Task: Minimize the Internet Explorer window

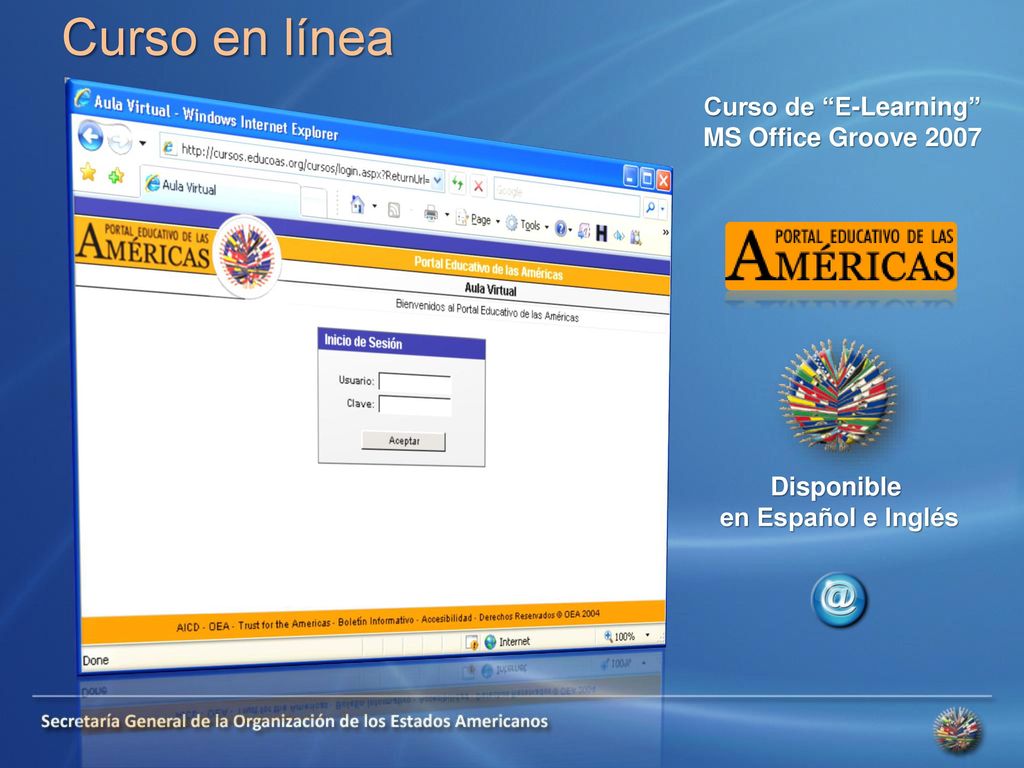Action: point(630,176)
